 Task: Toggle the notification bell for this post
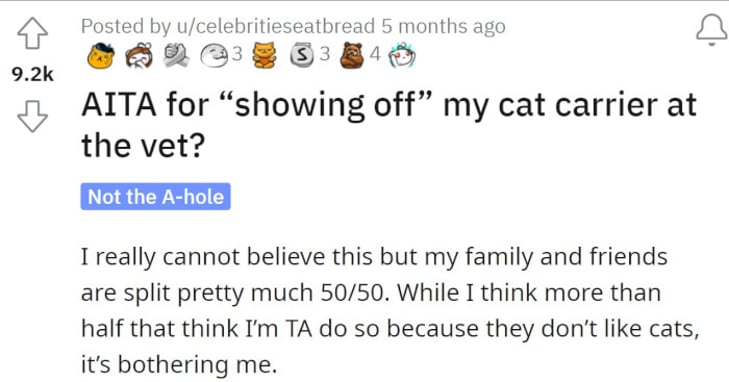tap(711, 30)
